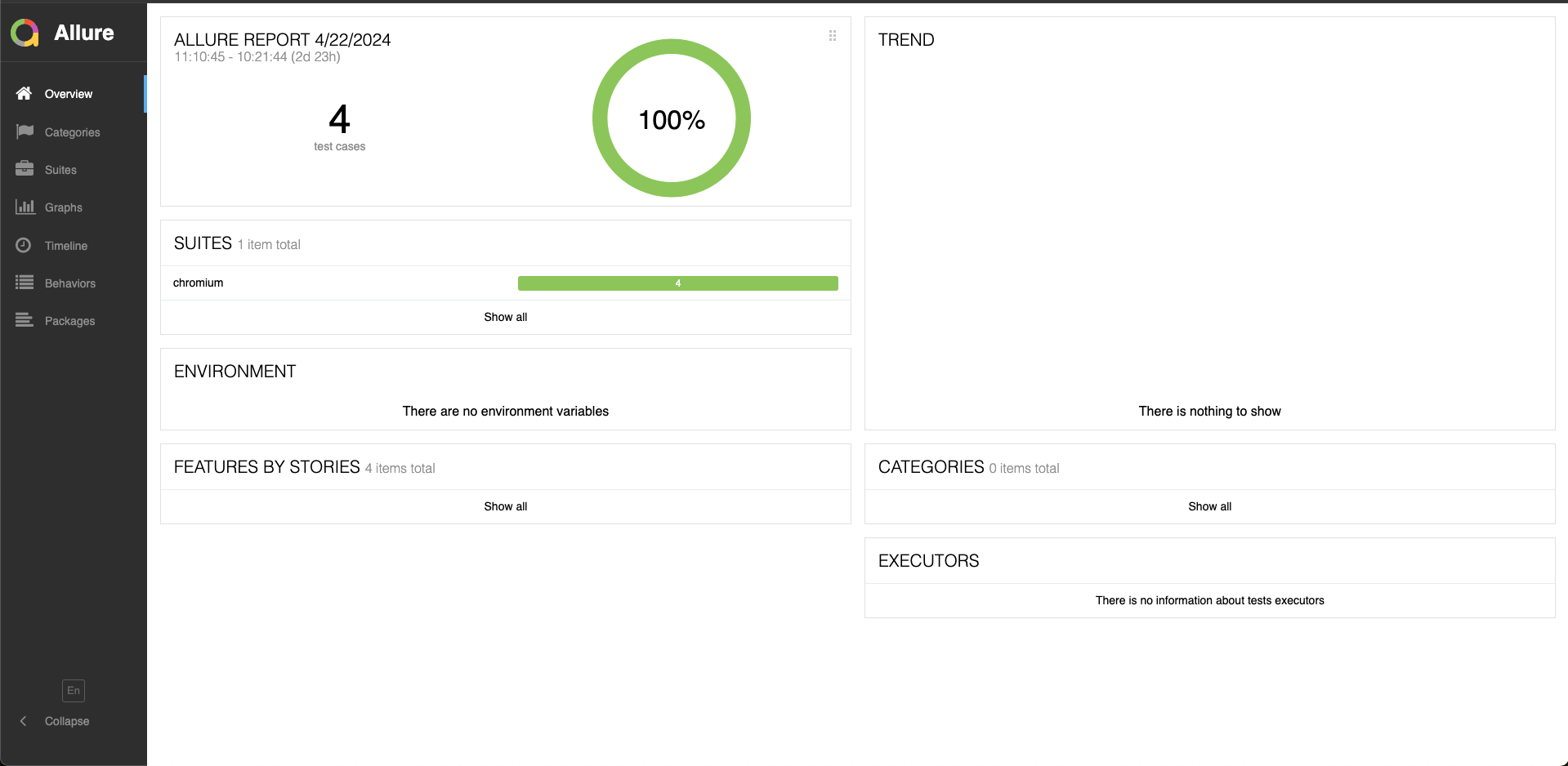The image size is (1568, 766).
Task: Click the Graphs bar-chart icon
Action: [x=25, y=207]
